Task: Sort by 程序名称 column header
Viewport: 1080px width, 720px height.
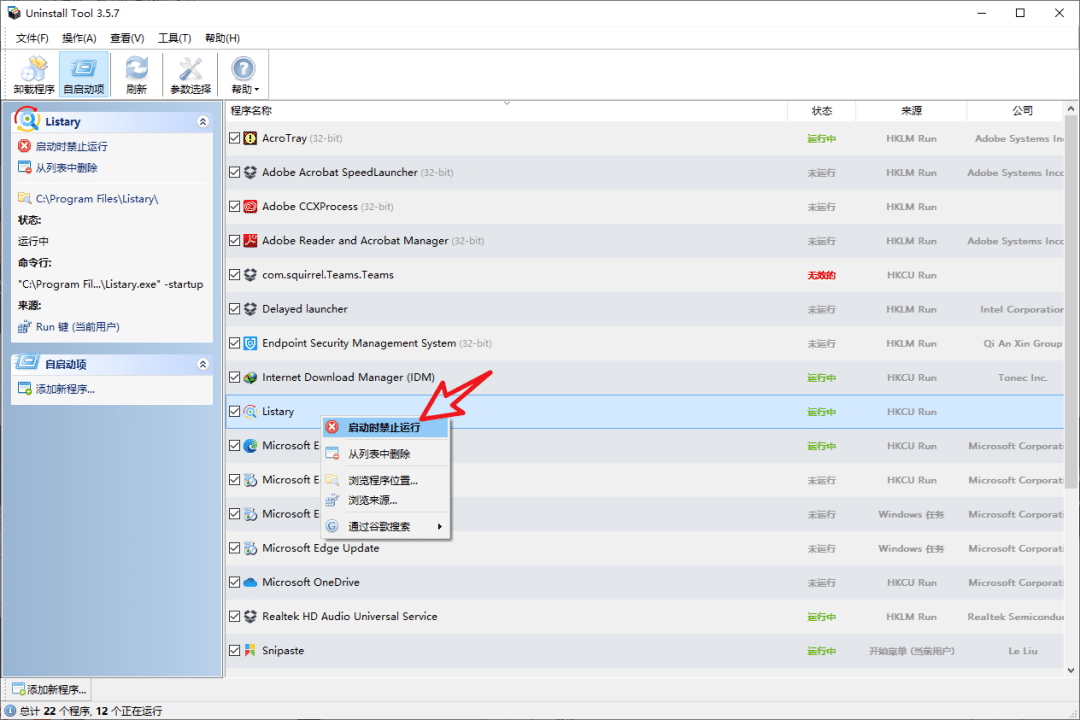Action: click(x=506, y=111)
